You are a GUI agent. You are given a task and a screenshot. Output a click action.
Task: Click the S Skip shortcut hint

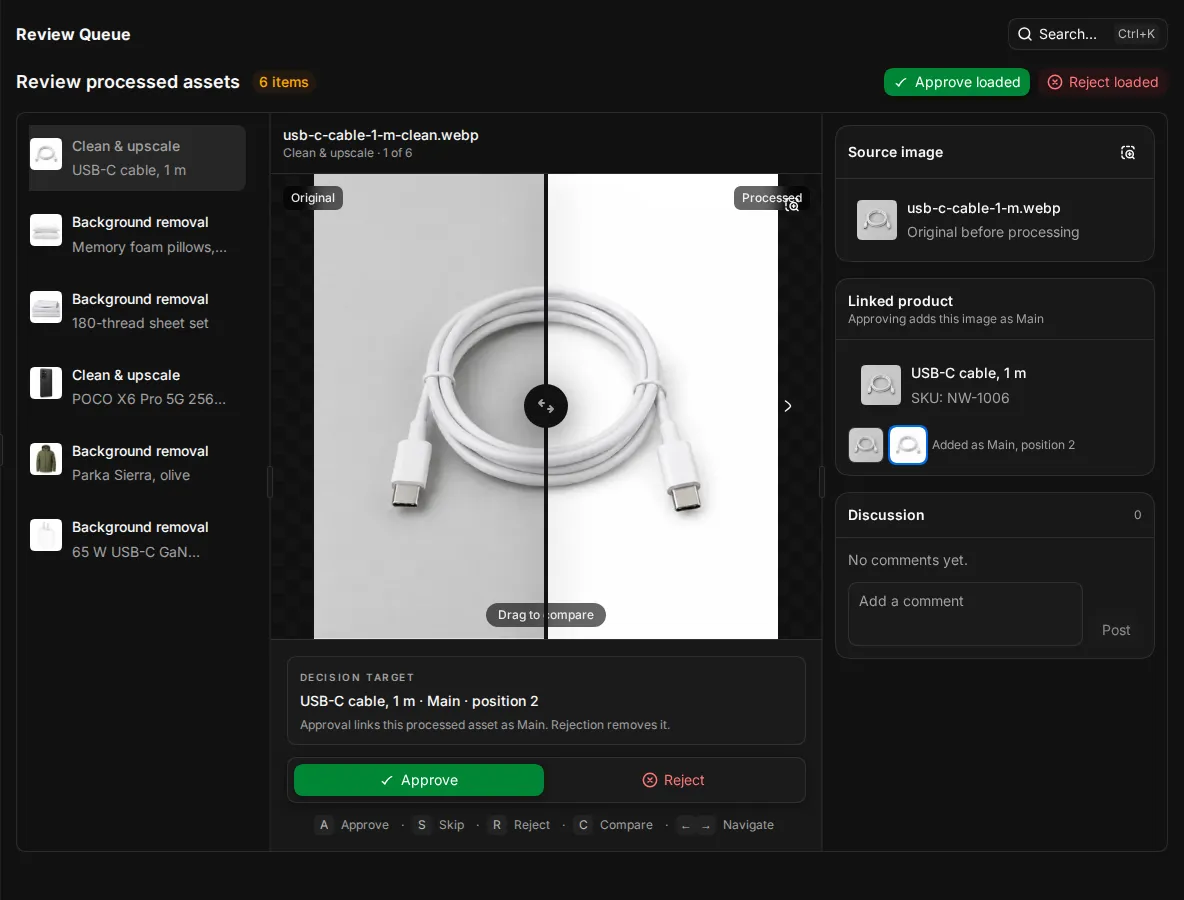[439, 824]
